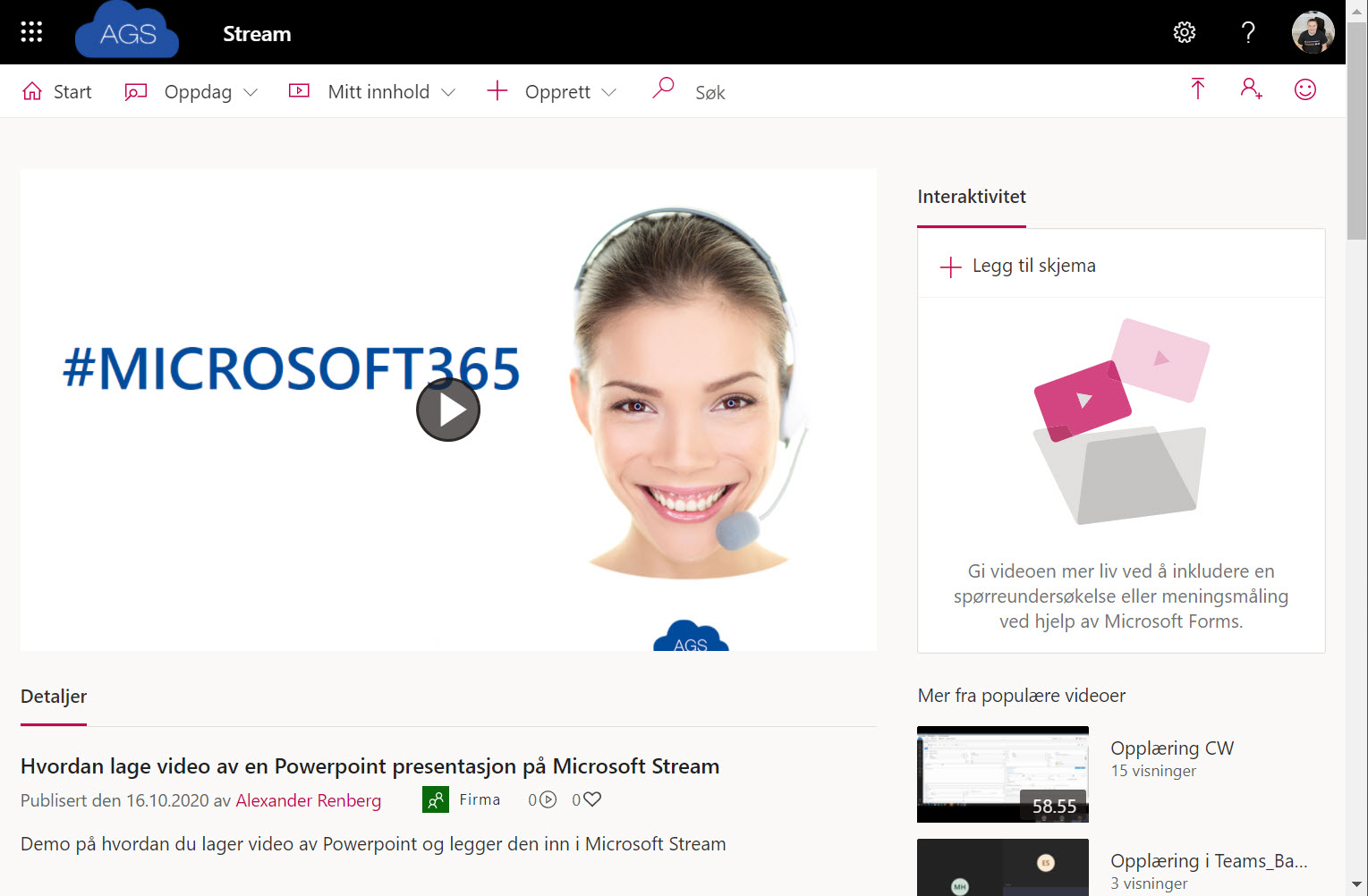Expand the Mitt innhold chevron
Screen dimensions: 1368x896
(448, 92)
